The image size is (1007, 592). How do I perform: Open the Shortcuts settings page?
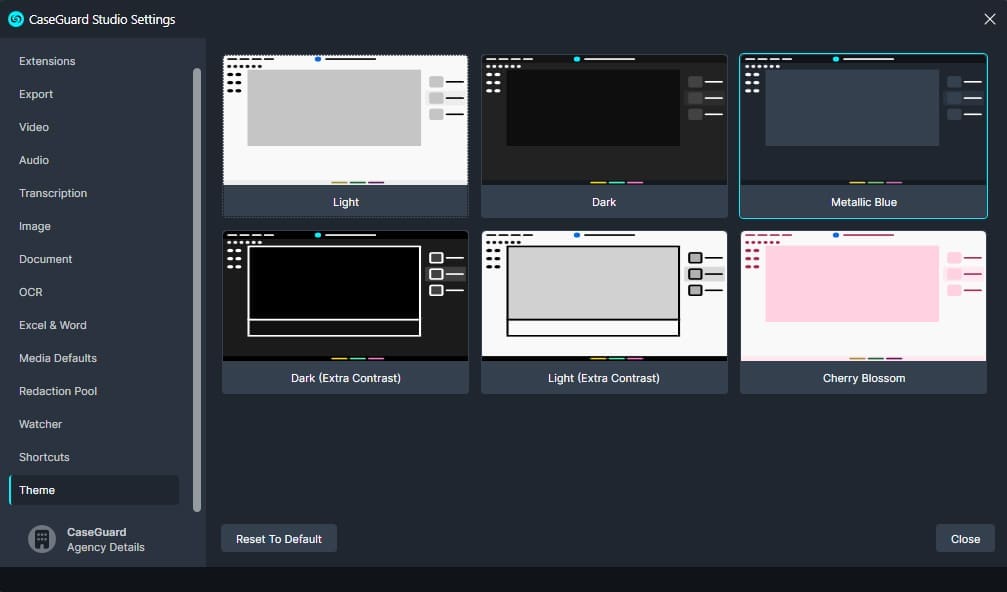coord(44,457)
